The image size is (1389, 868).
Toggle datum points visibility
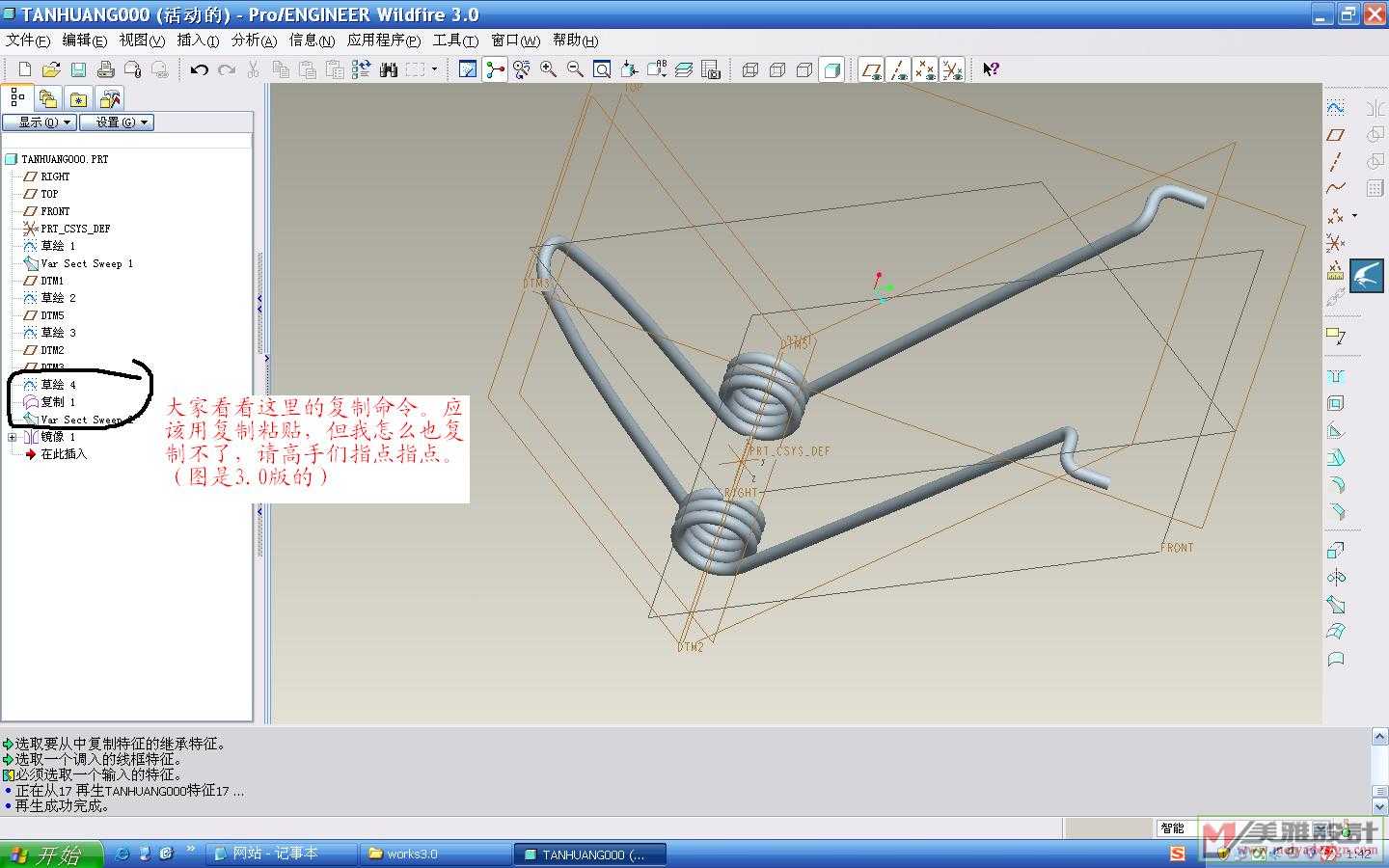[x=925, y=69]
